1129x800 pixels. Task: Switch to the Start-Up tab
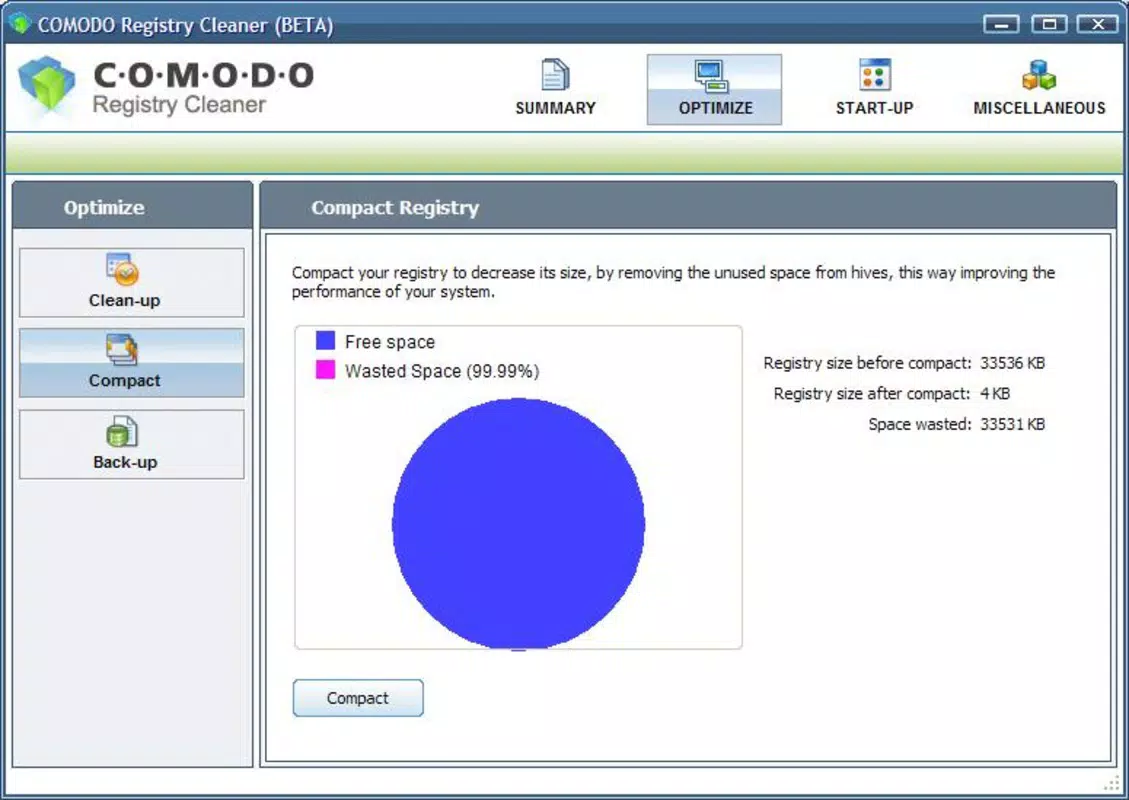click(874, 89)
